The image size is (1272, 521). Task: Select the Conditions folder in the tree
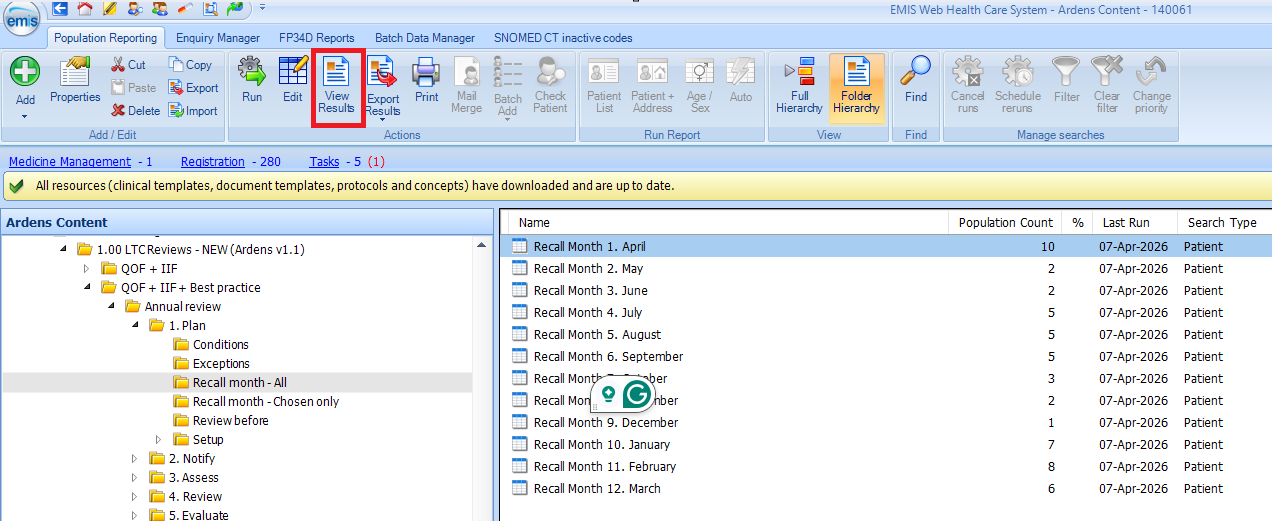221,345
